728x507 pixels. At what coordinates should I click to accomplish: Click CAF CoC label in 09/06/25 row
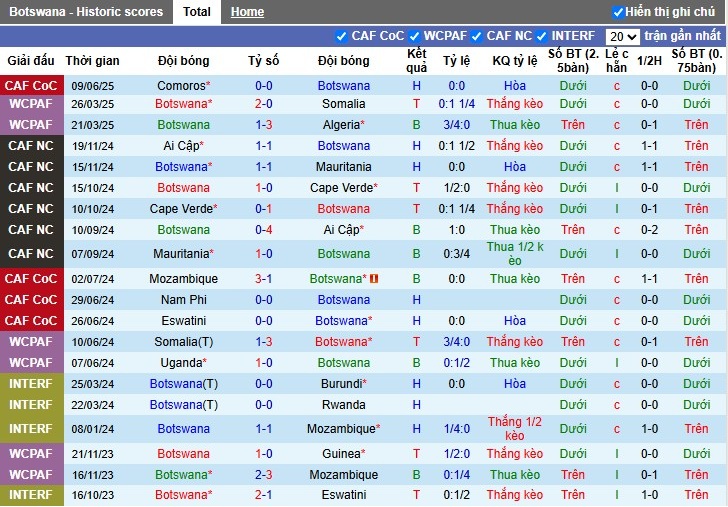[x=31, y=85]
